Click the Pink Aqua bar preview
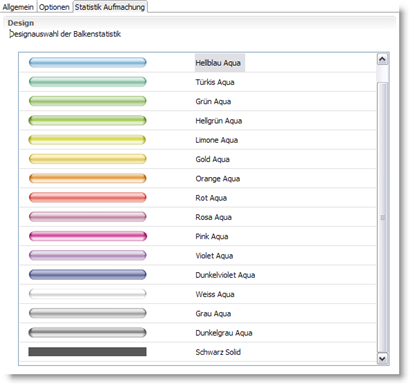The image size is (410, 385). [x=88, y=236]
